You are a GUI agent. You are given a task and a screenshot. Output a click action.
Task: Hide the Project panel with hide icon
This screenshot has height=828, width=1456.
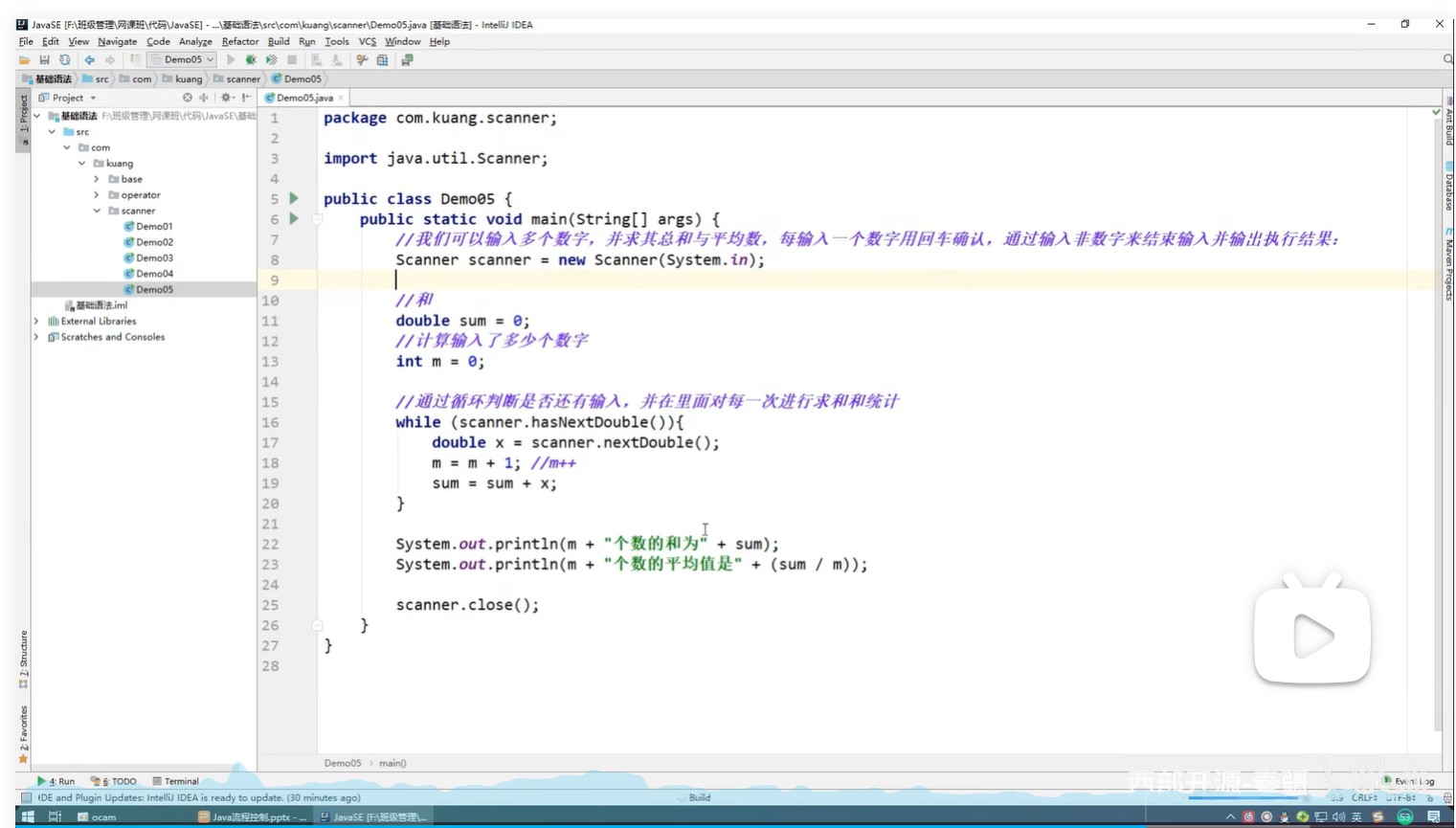point(246,98)
